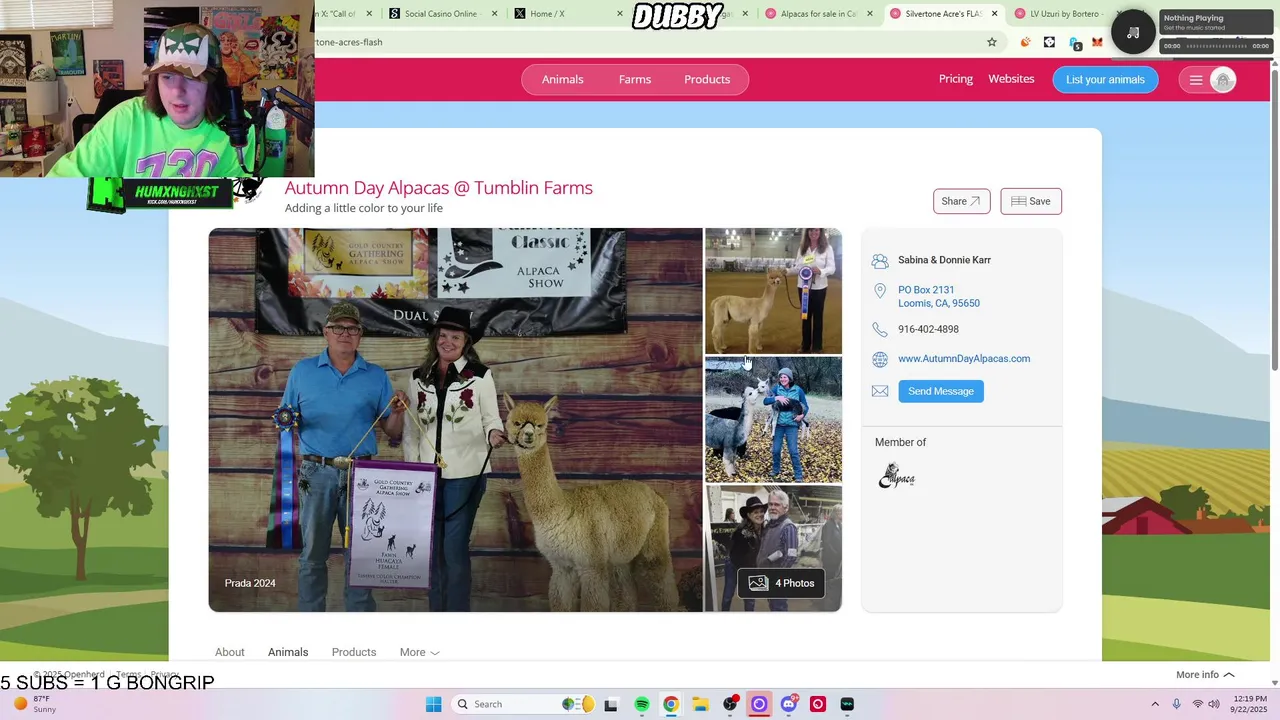This screenshot has width=1280, height=720.
Task: Bookmark this page with the star icon
Action: click(992, 42)
